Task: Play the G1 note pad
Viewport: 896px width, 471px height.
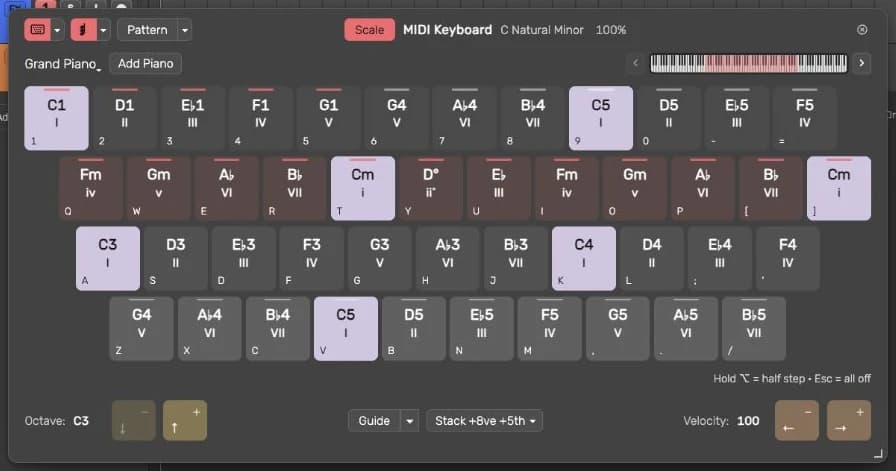Action: pos(329,118)
